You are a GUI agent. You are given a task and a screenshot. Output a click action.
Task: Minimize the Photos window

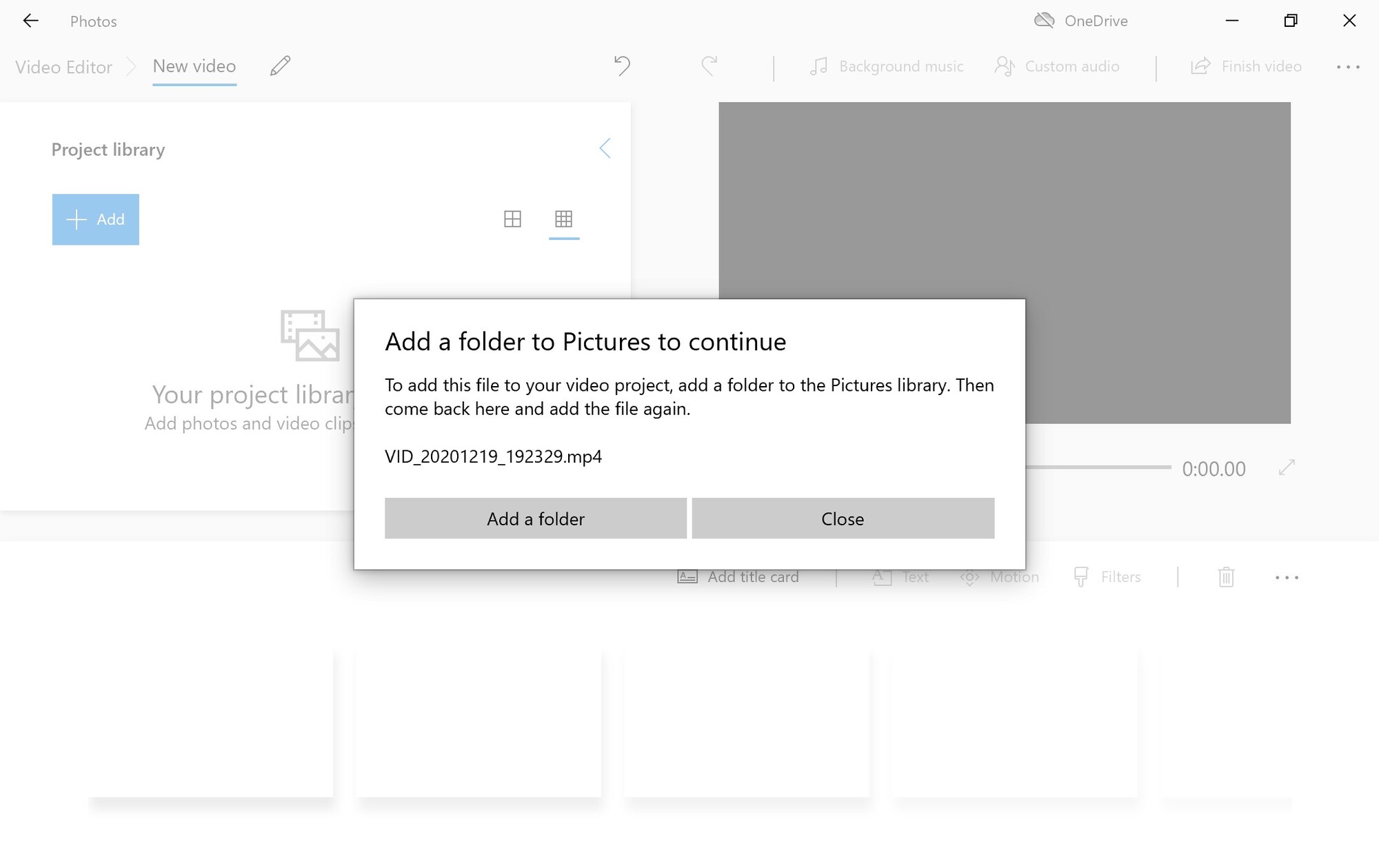1232,21
